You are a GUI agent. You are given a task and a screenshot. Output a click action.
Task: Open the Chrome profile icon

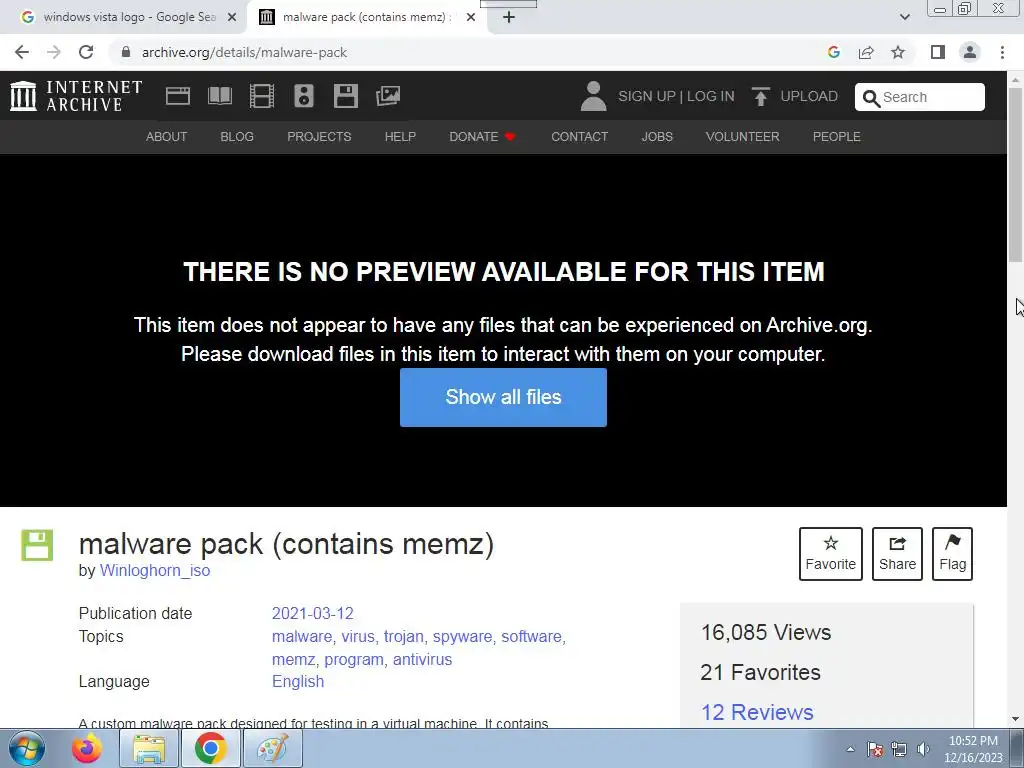970,52
